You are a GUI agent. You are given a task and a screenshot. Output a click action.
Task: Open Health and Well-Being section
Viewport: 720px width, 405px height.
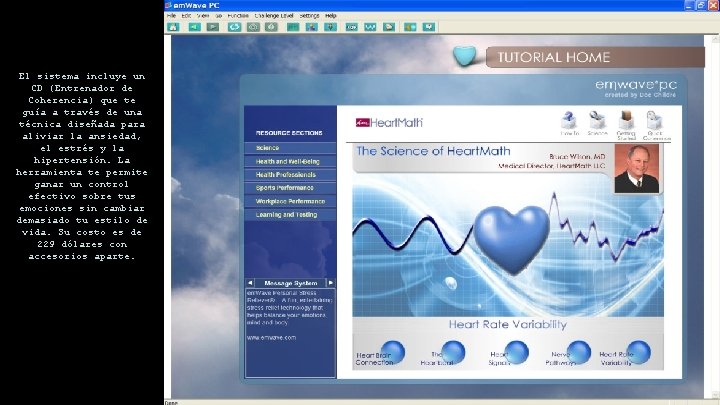[290, 162]
